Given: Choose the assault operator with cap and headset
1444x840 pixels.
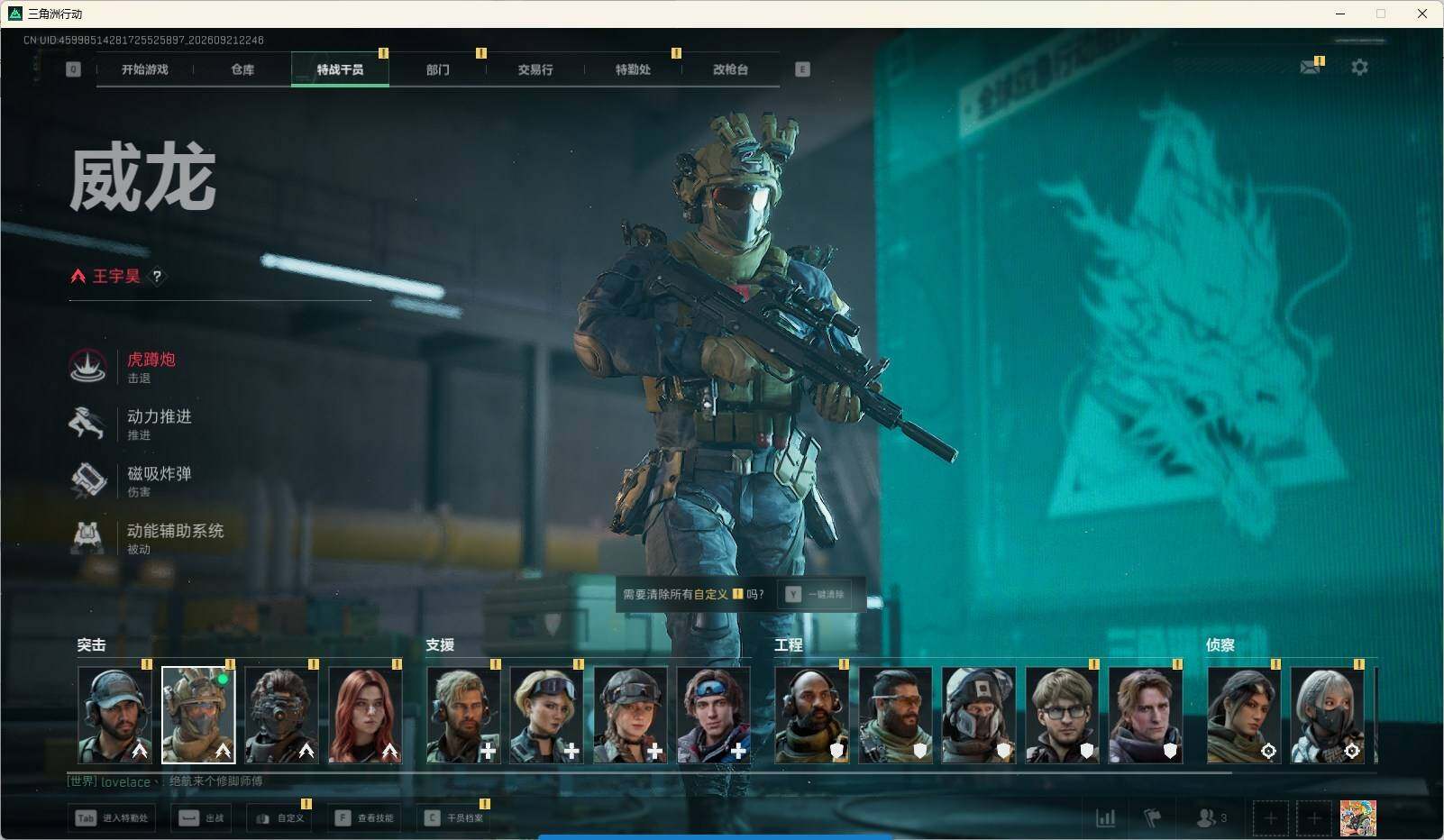Looking at the screenshot, I should 114,715.
